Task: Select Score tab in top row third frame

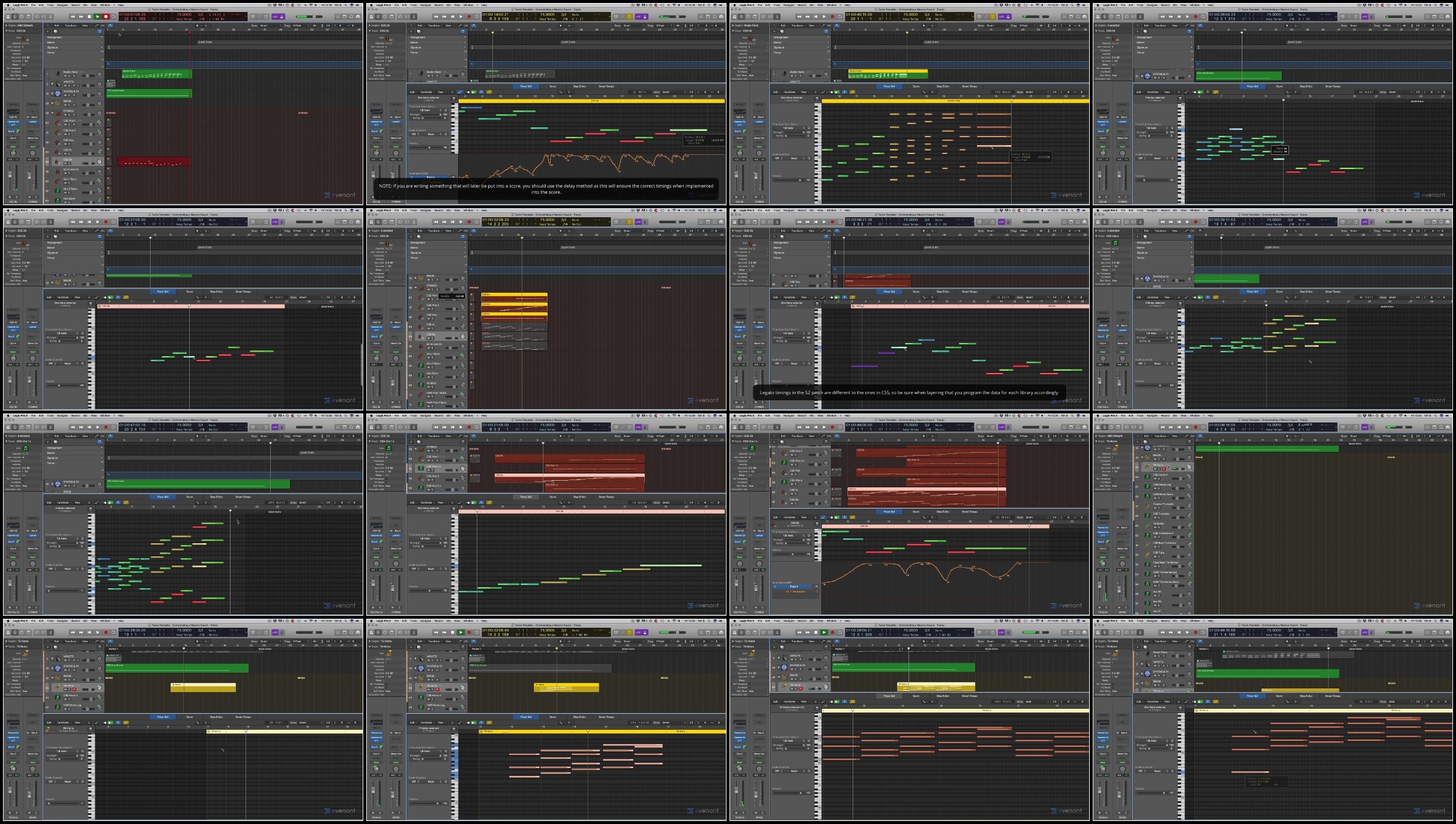Action: click(x=916, y=86)
